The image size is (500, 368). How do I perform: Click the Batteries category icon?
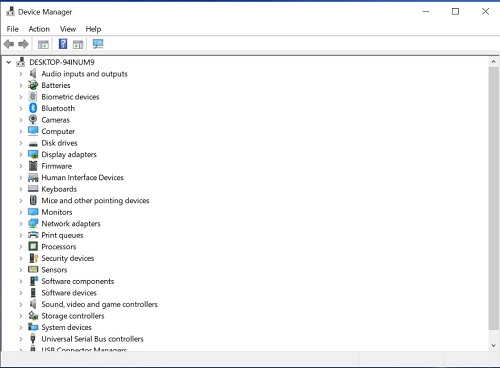[x=33, y=85]
